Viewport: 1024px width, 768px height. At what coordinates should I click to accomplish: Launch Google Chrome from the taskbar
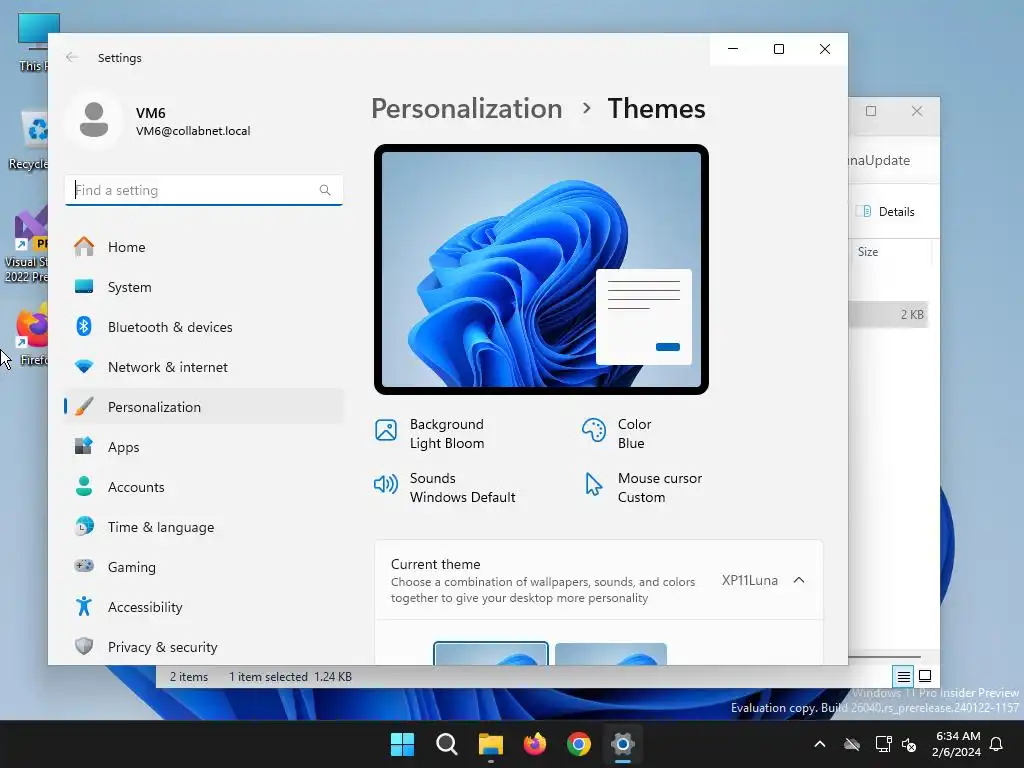(579, 744)
